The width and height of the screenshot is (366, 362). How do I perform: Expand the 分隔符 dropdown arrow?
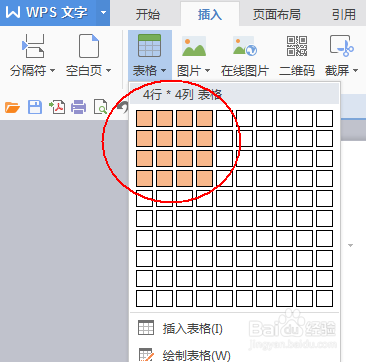click(x=52, y=71)
